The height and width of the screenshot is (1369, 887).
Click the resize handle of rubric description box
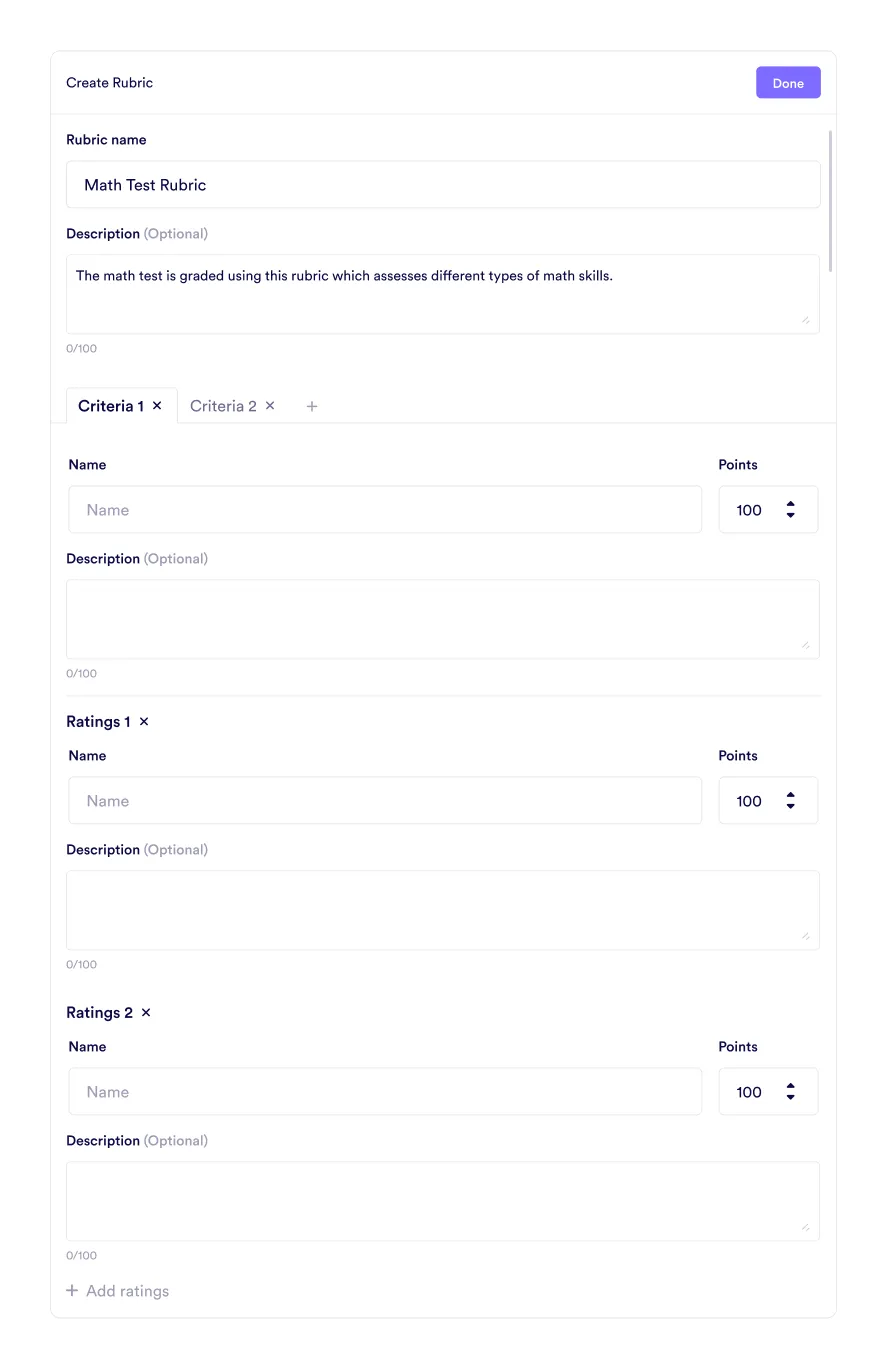(806, 320)
